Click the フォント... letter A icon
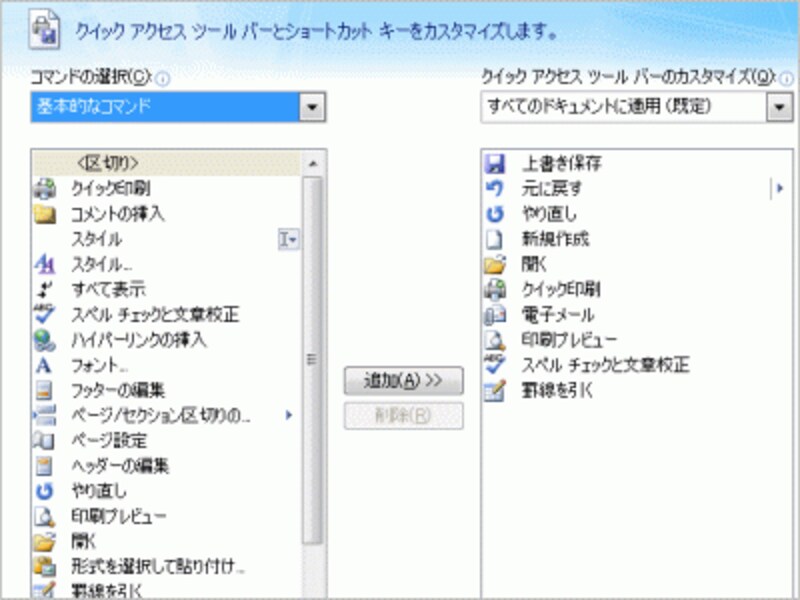Viewport: 800px width, 600px height. pyautogui.click(x=44, y=365)
